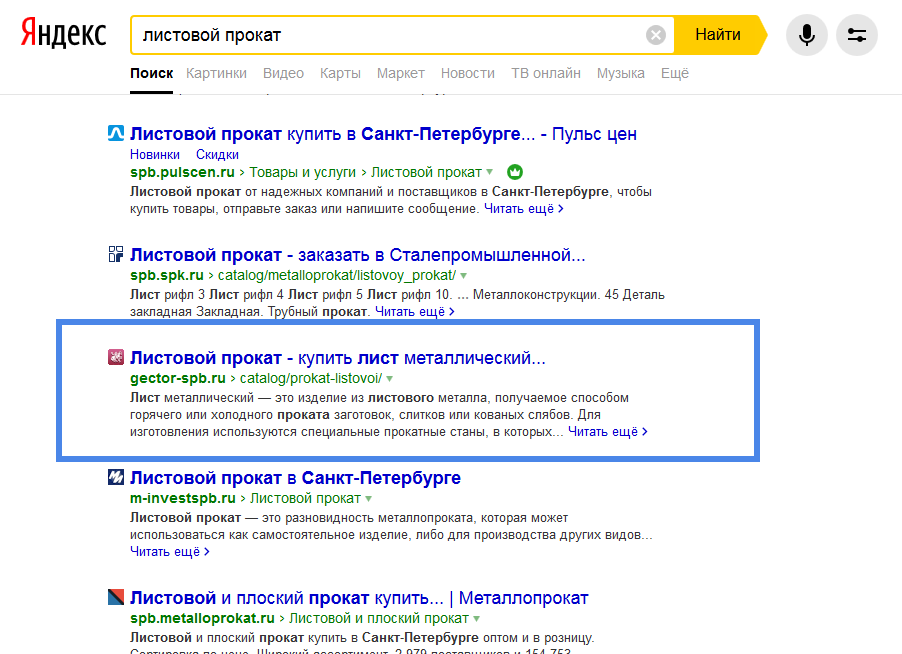The image size is (902, 654).
Task: Activate voice search microphone icon
Action: (x=807, y=35)
